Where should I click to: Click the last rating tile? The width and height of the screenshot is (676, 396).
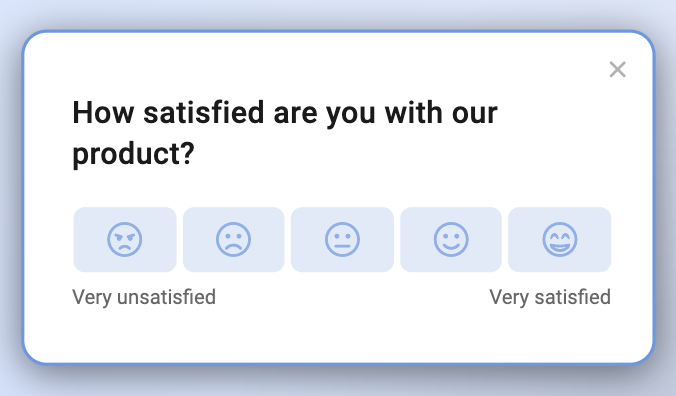click(x=560, y=240)
